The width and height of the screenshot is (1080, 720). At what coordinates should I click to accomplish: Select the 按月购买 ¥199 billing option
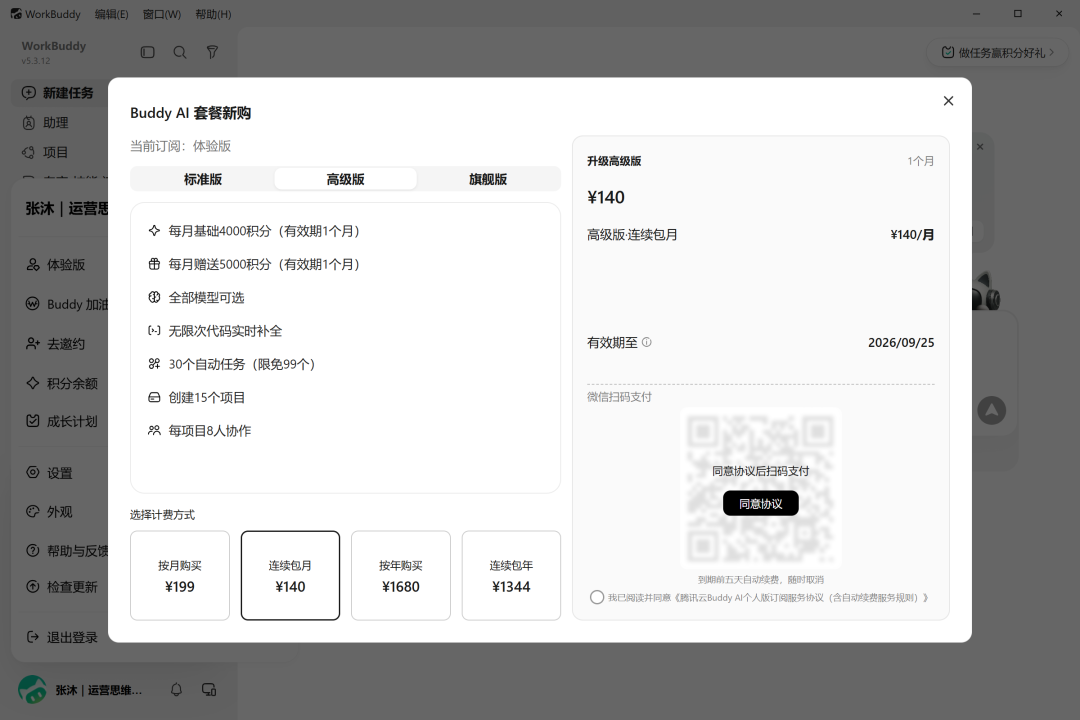[180, 575]
